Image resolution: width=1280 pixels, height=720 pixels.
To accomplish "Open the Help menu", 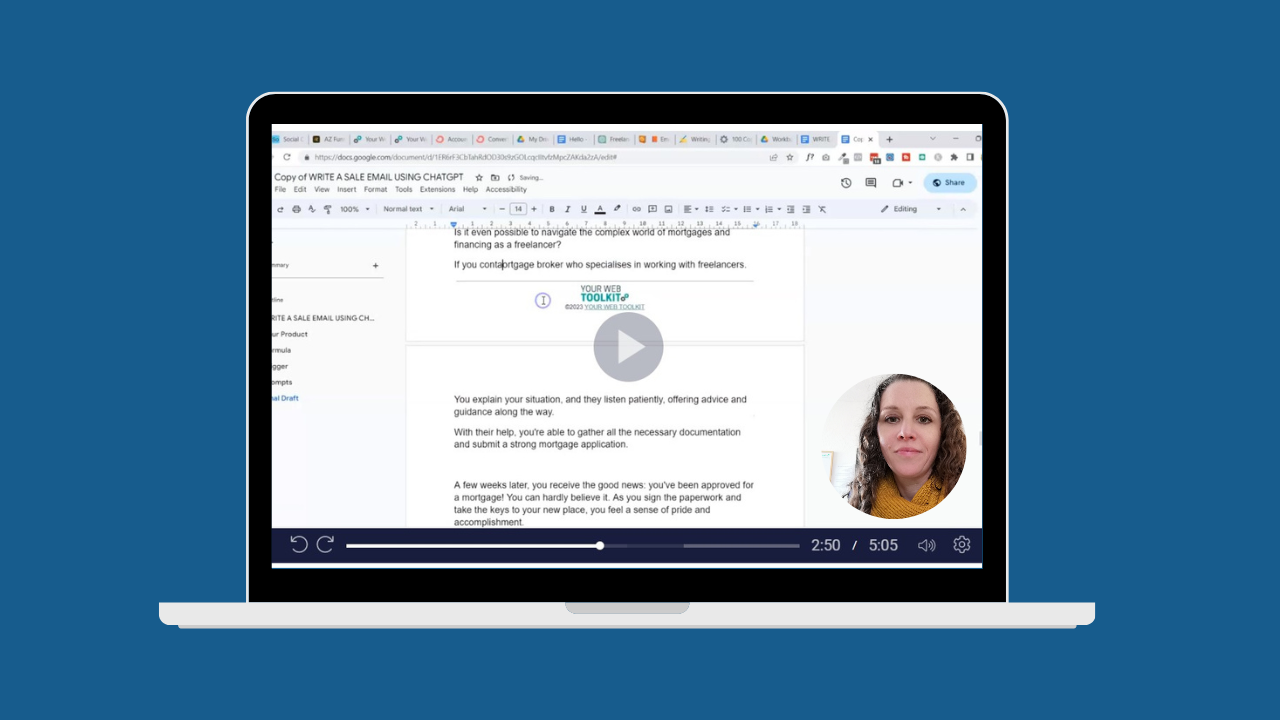I will point(470,189).
